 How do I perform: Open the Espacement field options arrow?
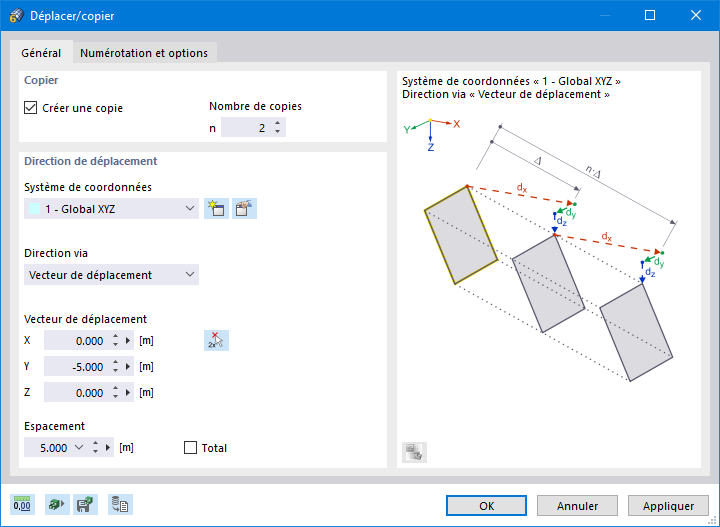108,447
